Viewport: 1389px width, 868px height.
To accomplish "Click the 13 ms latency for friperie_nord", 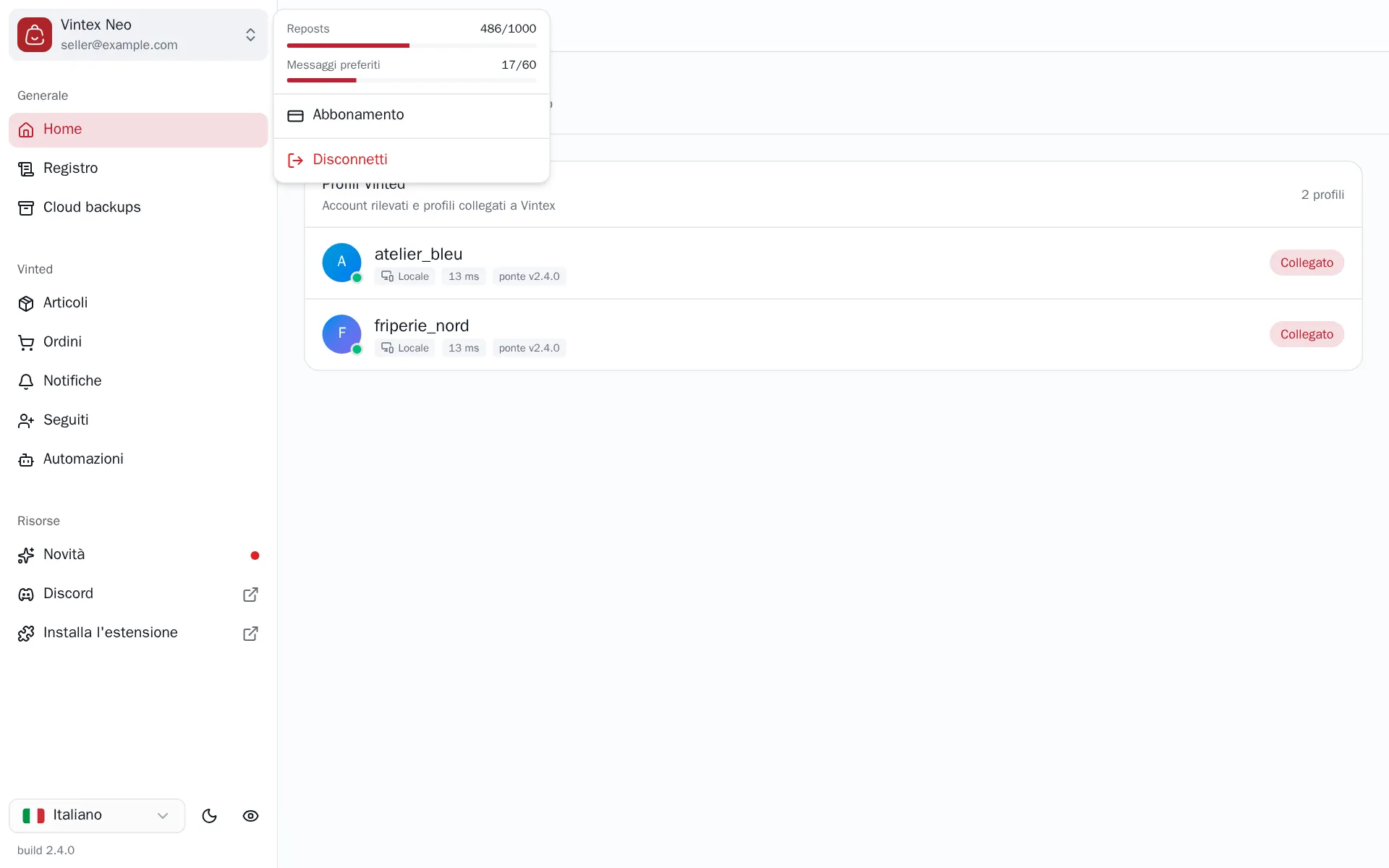I will [464, 348].
